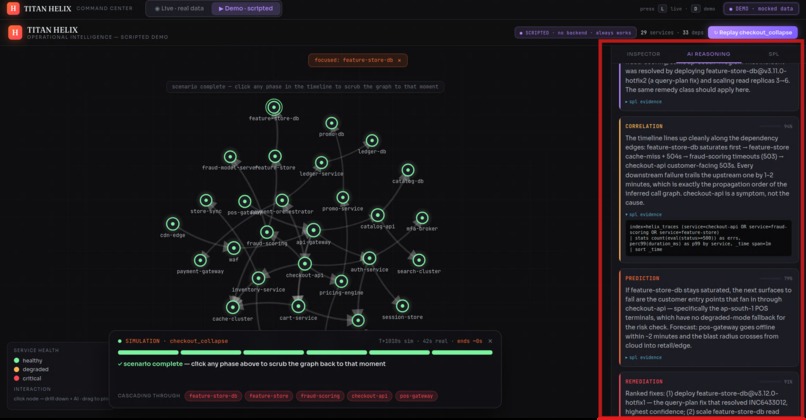Image resolution: width=806 pixels, height=420 pixels.
Task: Click the promo-db service node
Action: 332,123
